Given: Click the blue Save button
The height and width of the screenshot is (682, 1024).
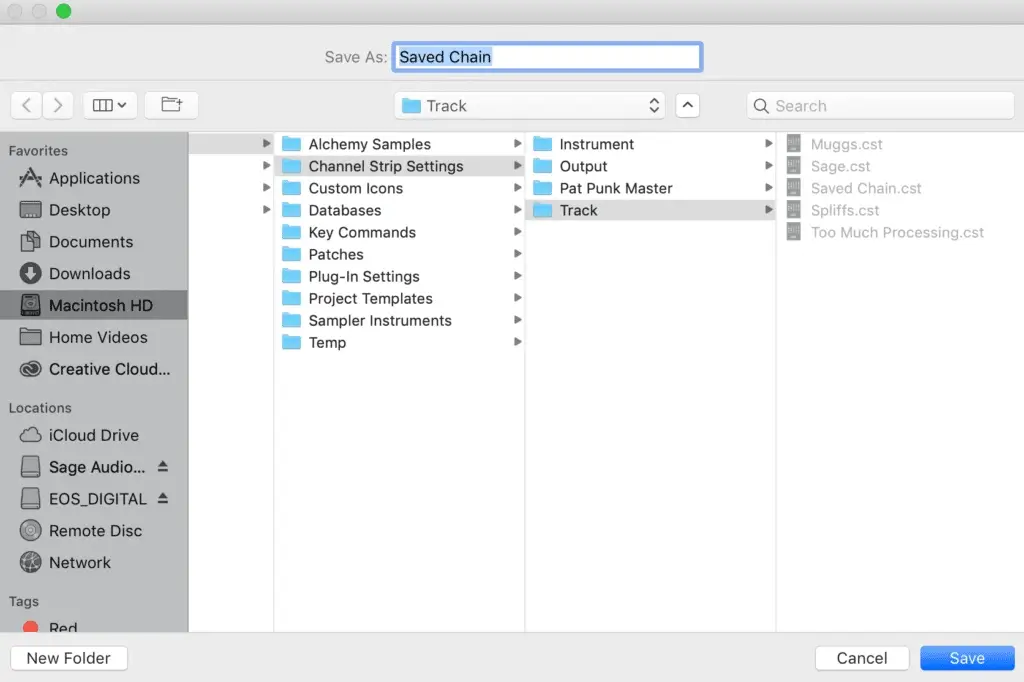Looking at the screenshot, I should (967, 658).
